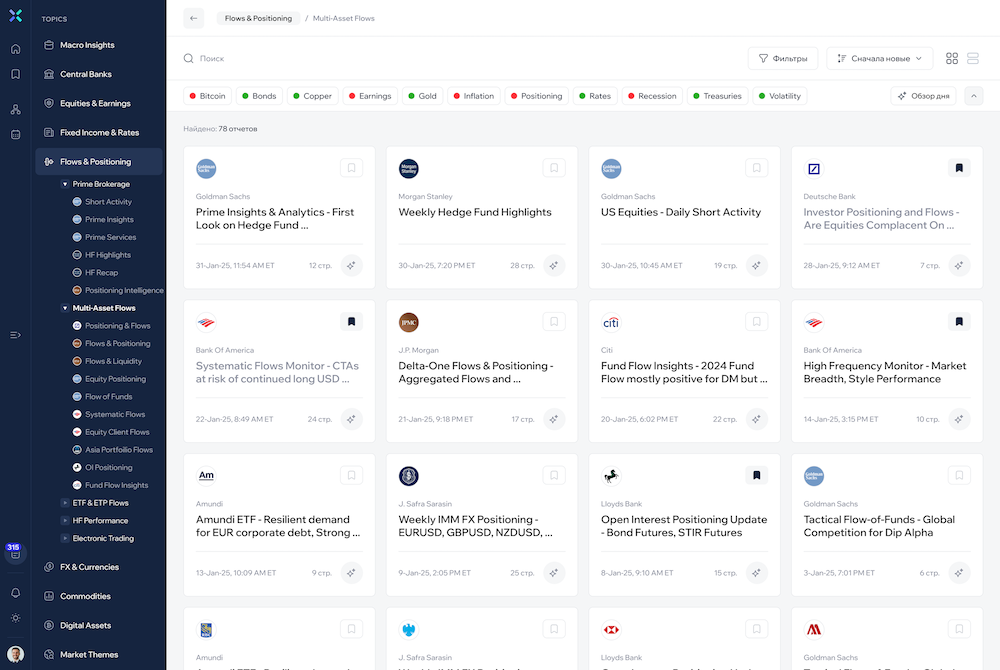Viewport: 1000px width, 670px height.
Task: Expand the ETF & ETP Flows section
Action: pos(65,503)
